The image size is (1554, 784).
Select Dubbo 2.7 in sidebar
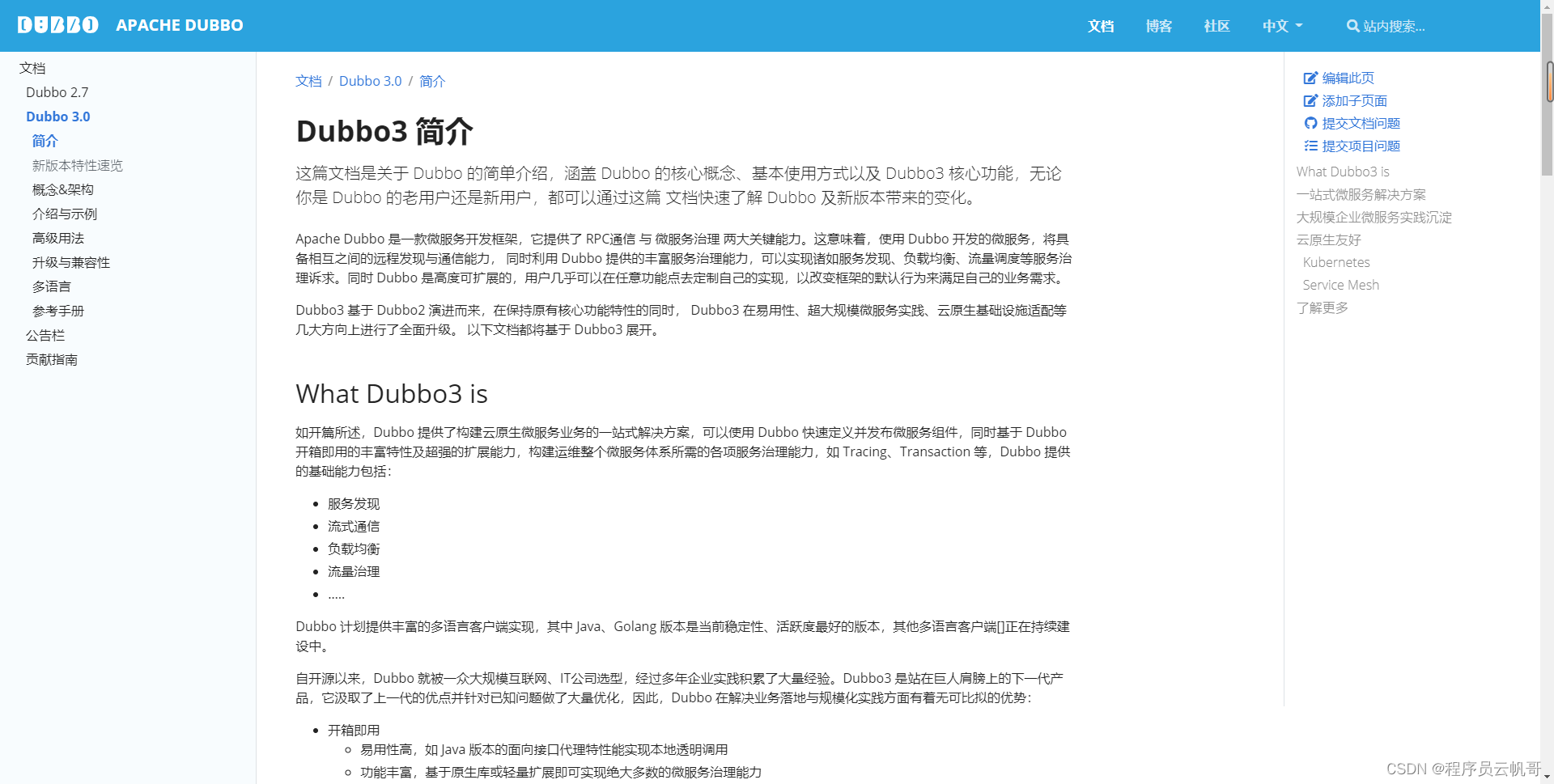pyautogui.click(x=57, y=92)
